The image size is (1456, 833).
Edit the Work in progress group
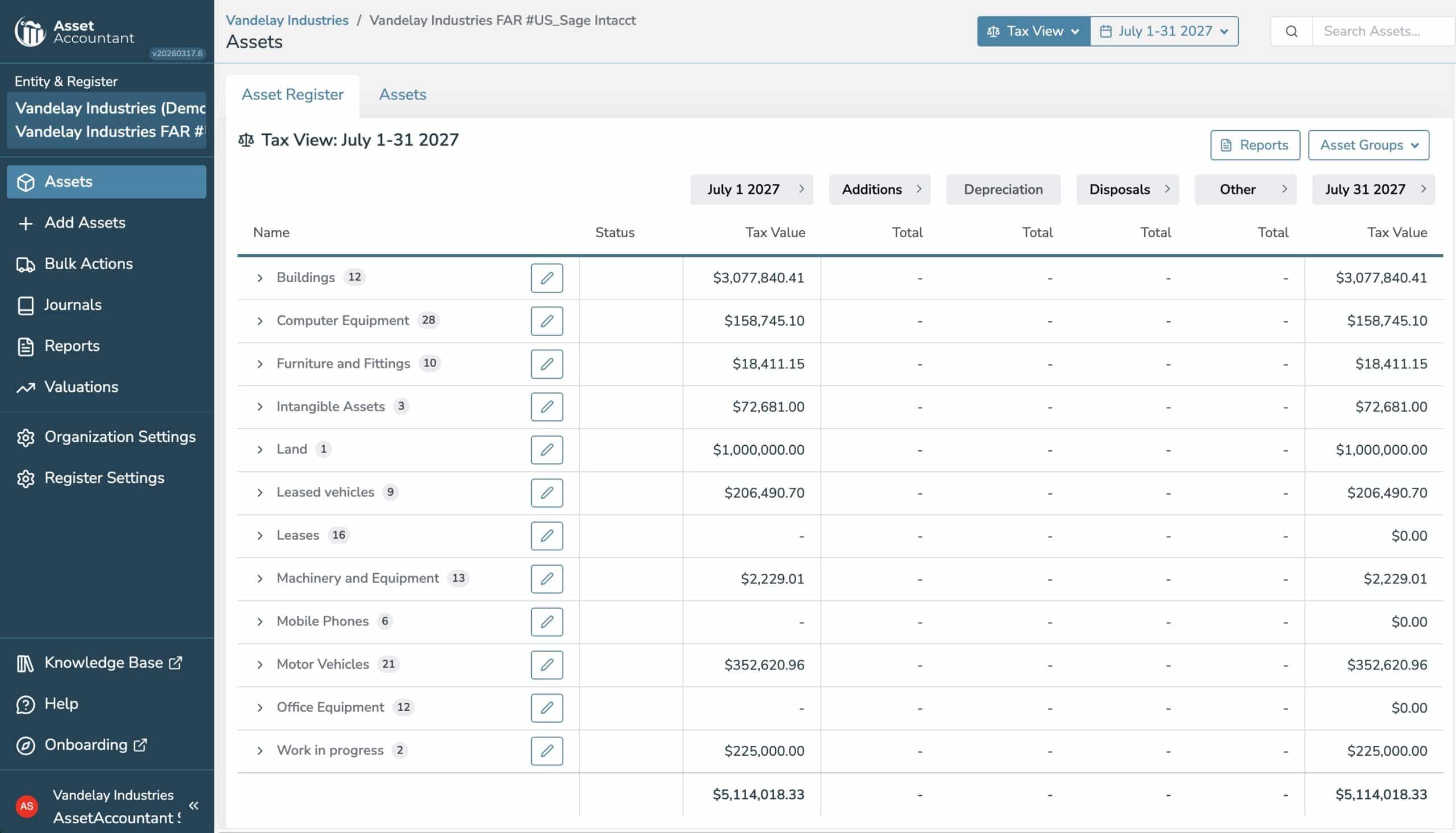tap(547, 751)
